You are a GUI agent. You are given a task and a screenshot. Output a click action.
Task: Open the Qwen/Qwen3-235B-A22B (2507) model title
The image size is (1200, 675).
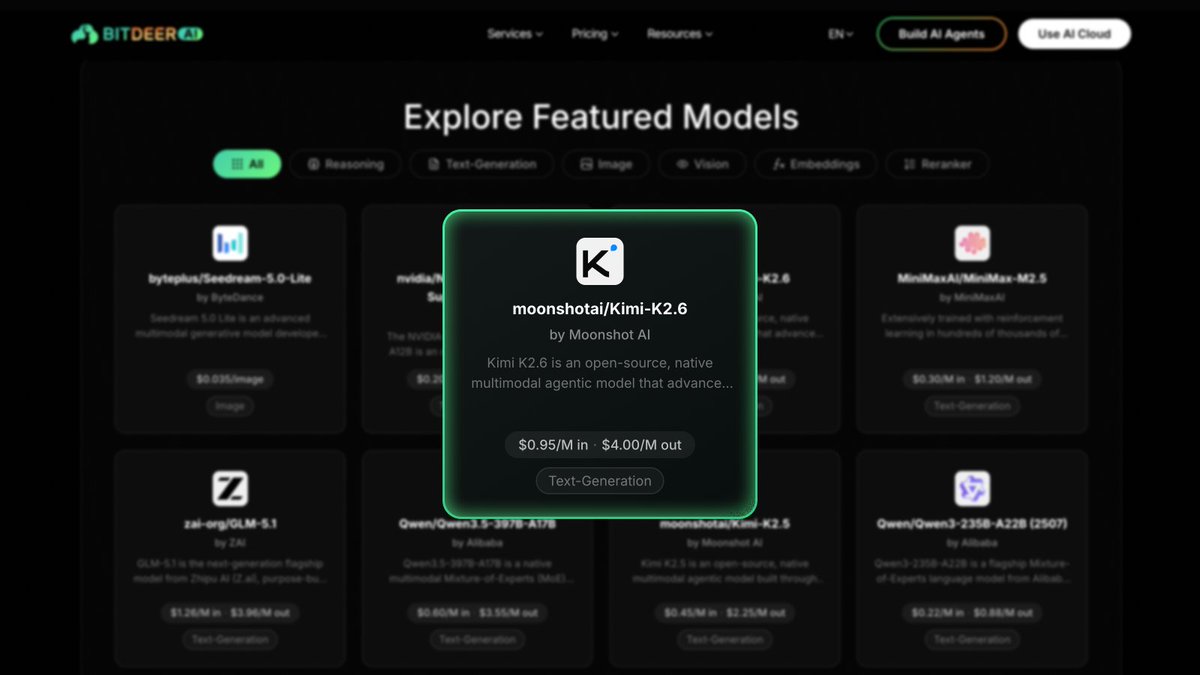tap(972, 524)
